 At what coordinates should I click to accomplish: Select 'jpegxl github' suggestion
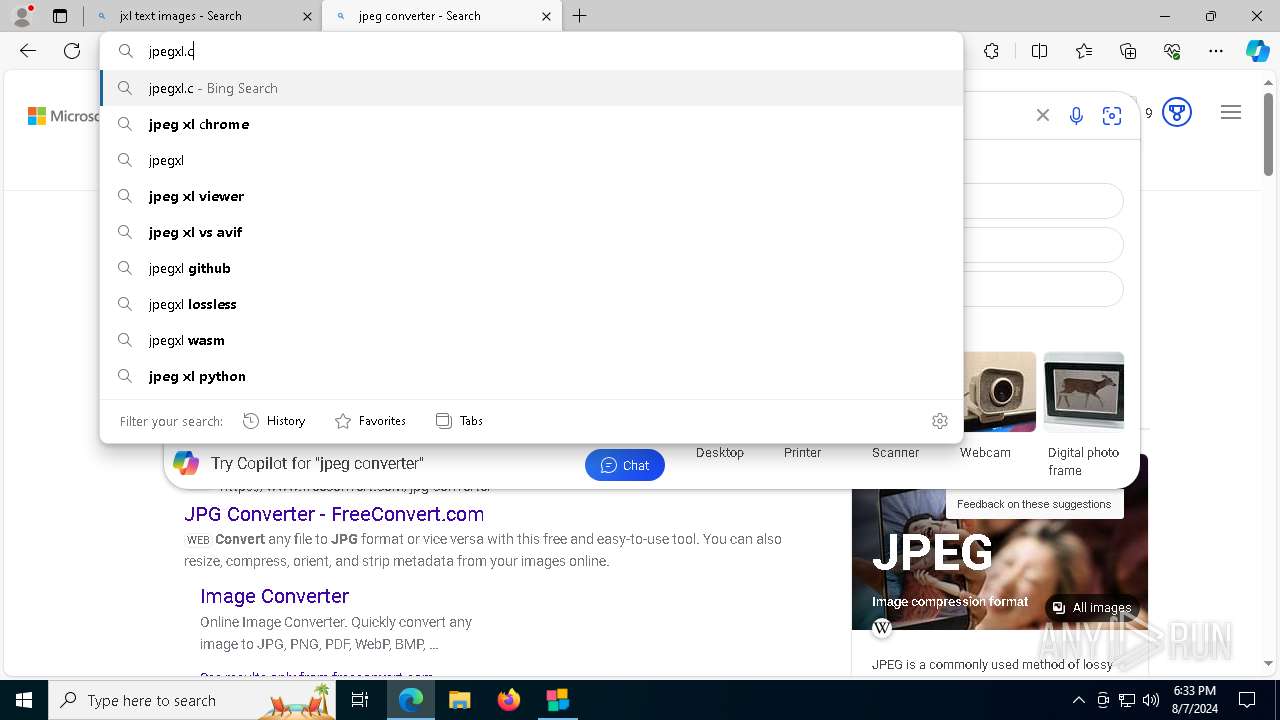531,268
